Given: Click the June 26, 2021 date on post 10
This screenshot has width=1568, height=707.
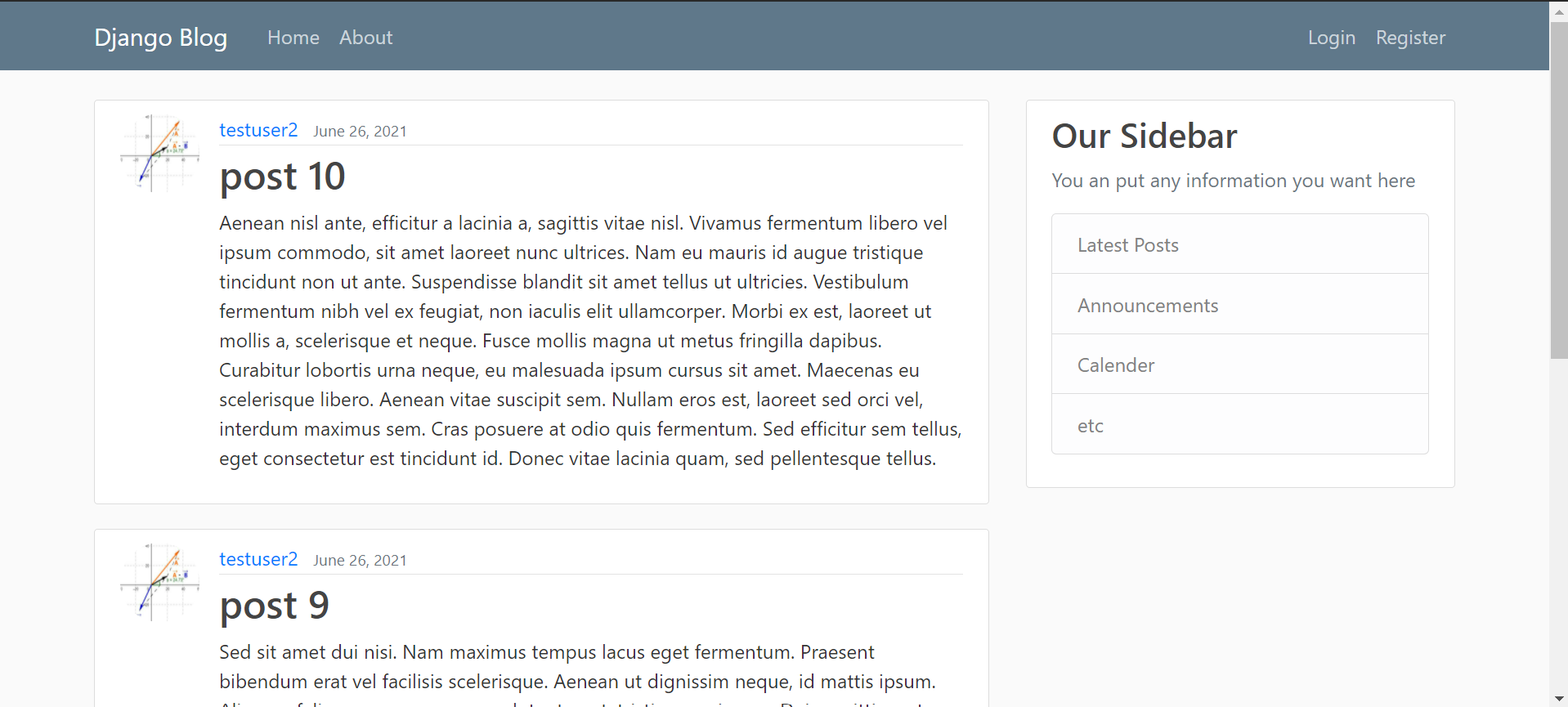Looking at the screenshot, I should [359, 130].
